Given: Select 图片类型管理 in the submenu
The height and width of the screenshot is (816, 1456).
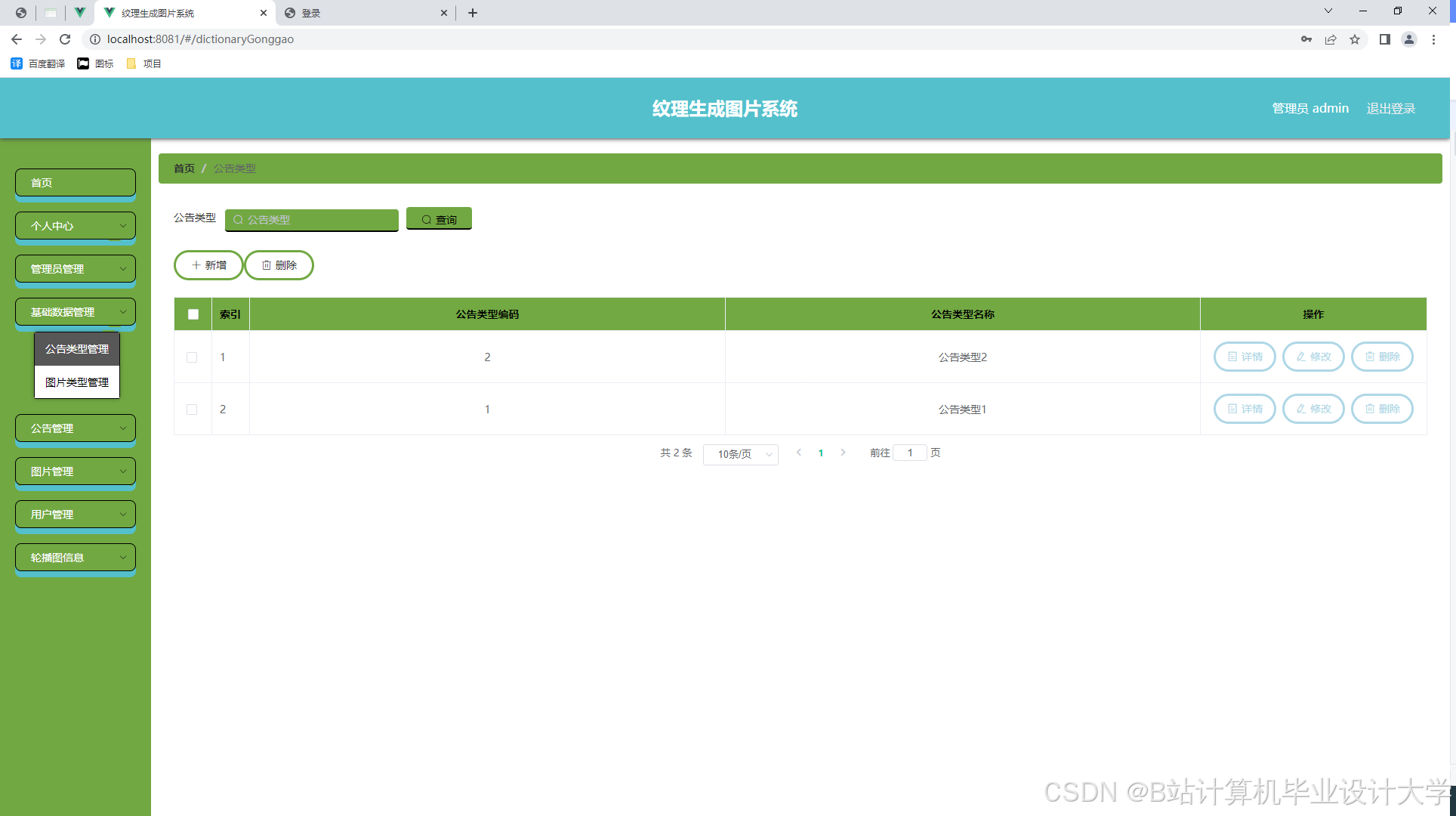Looking at the screenshot, I should pos(77,382).
